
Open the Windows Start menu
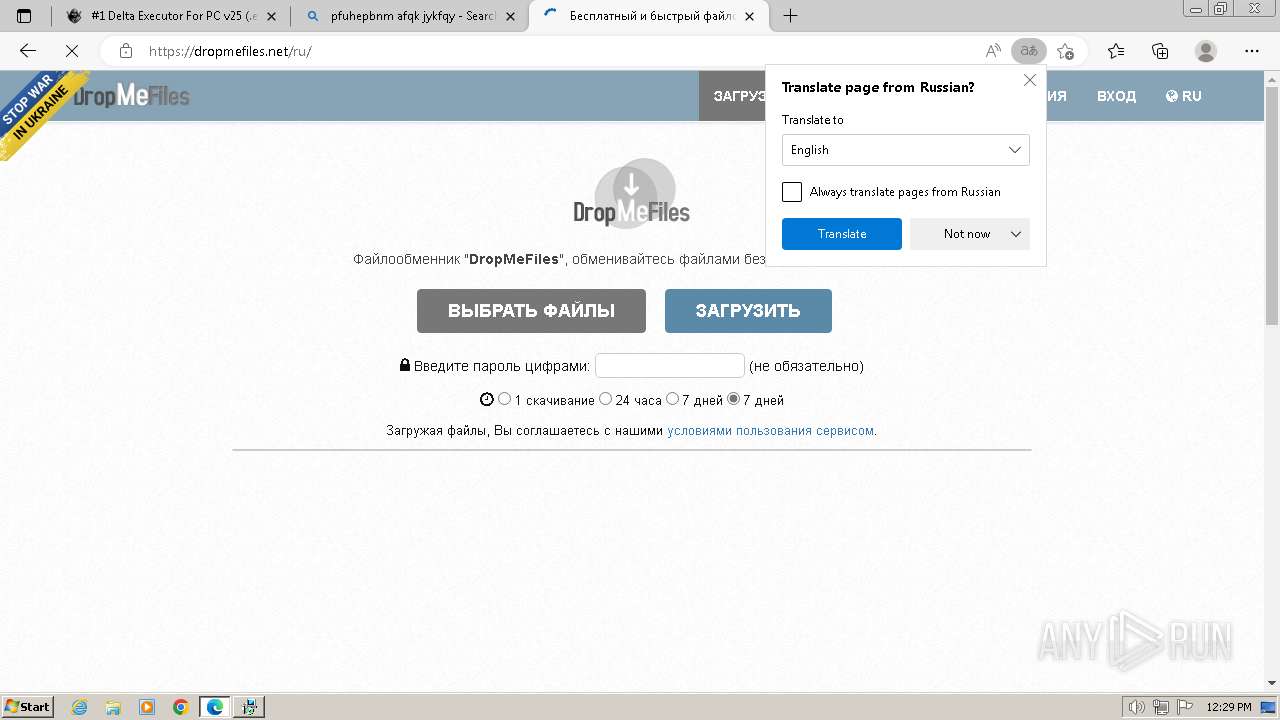point(28,707)
